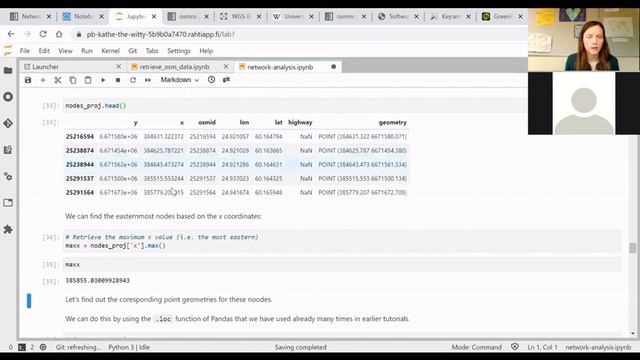Cut the selected cell with the scissors icon

pyautogui.click(x=58, y=80)
